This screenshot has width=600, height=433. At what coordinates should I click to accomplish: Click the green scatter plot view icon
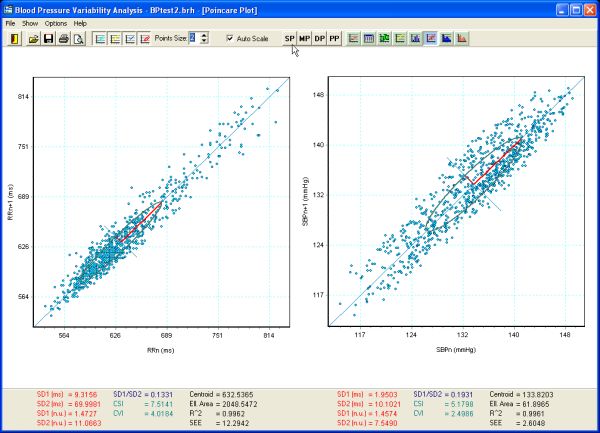pyautogui.click(x=383, y=39)
